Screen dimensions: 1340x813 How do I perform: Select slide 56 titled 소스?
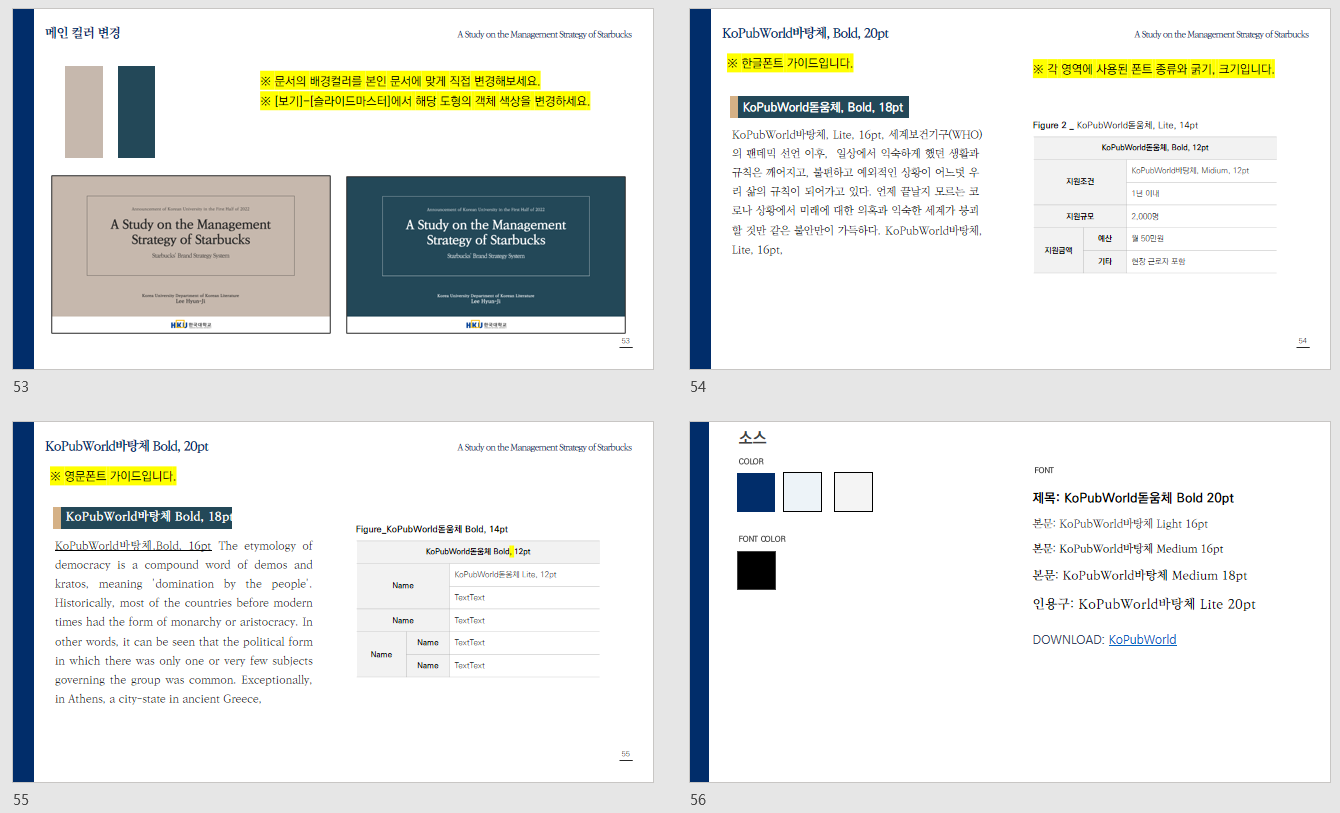coord(1010,602)
